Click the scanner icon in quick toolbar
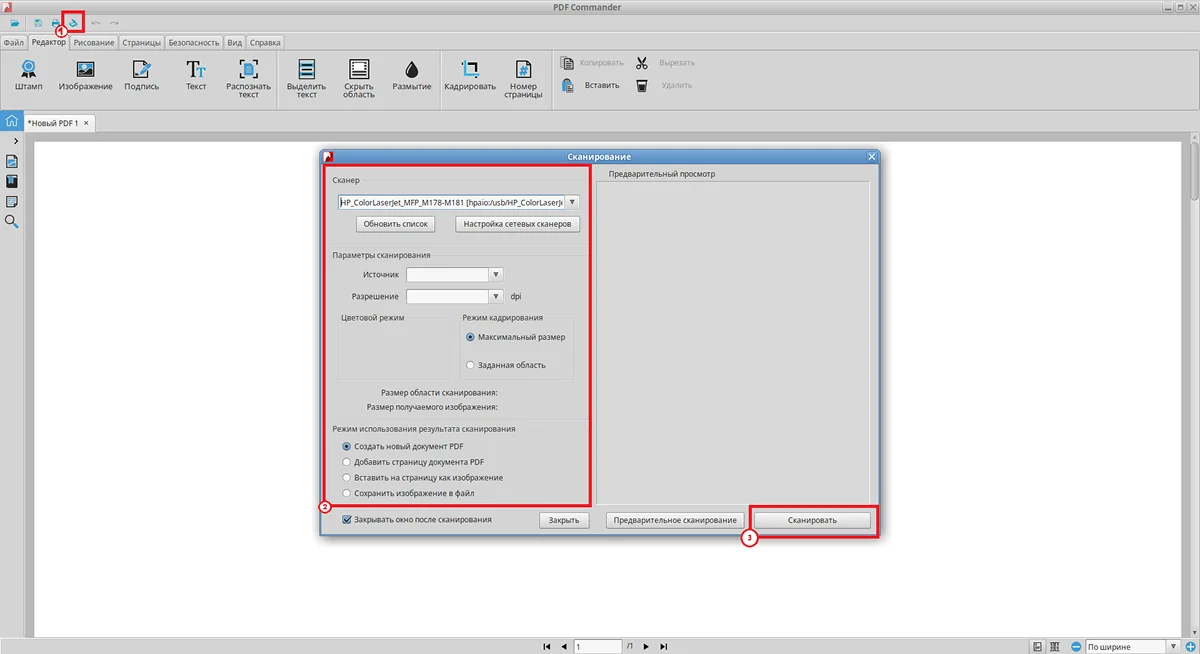The width and height of the screenshot is (1200, 654). pyautogui.click(x=74, y=22)
